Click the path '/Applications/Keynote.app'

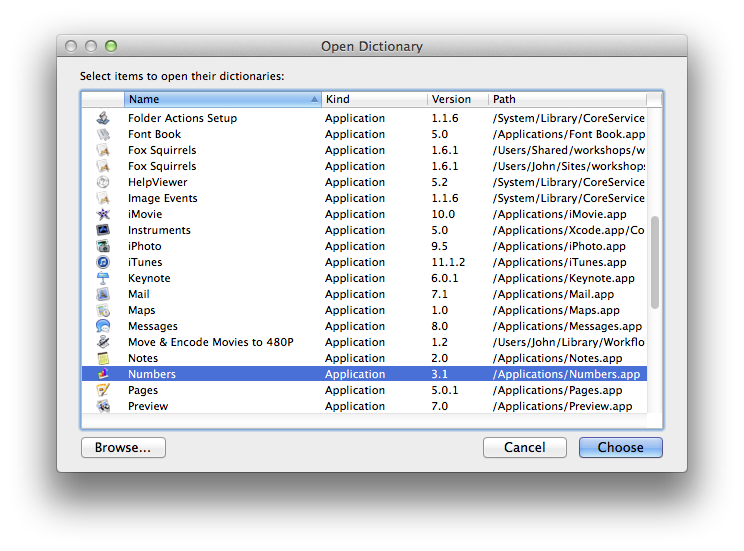coord(564,278)
